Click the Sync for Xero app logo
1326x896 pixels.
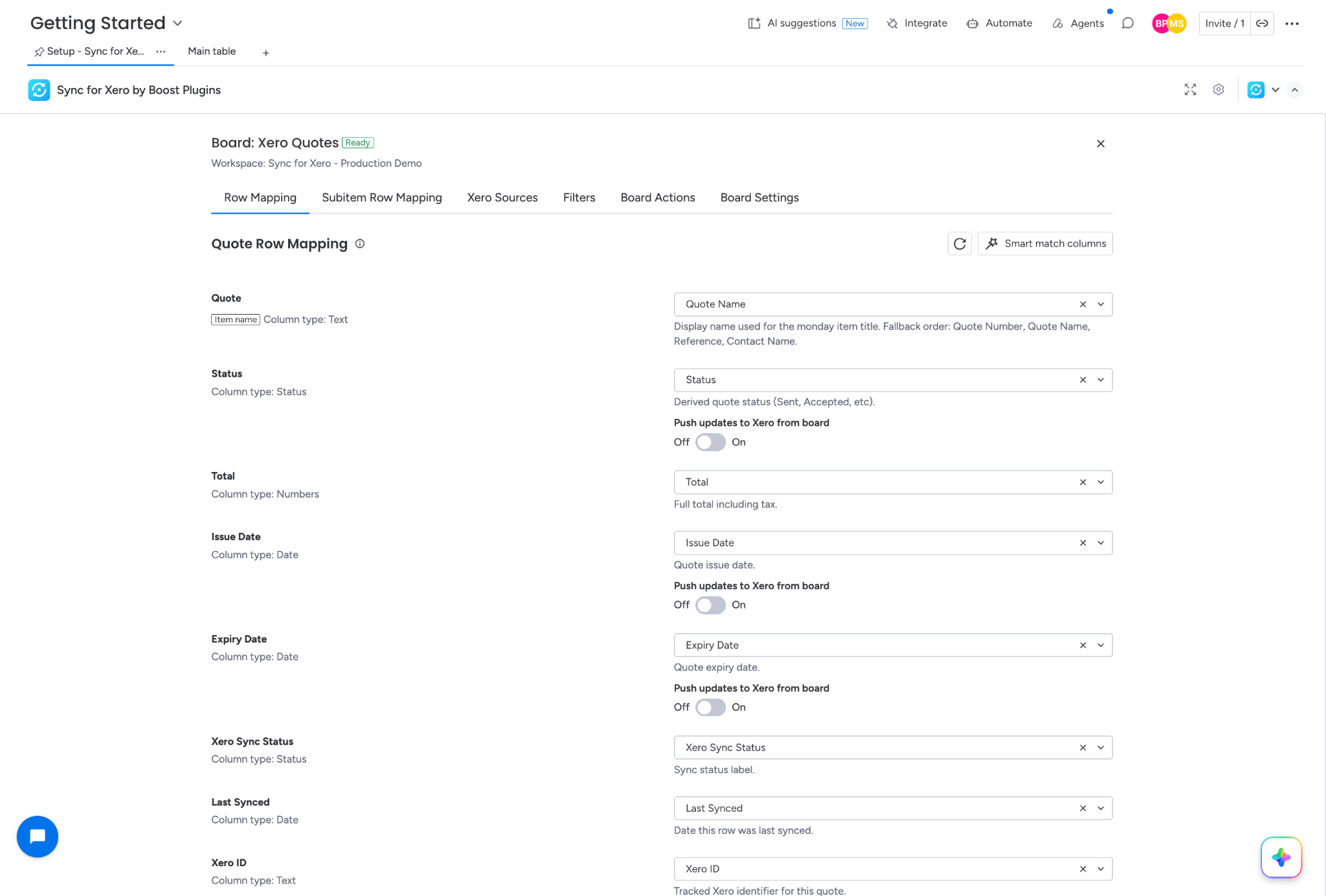pos(39,90)
